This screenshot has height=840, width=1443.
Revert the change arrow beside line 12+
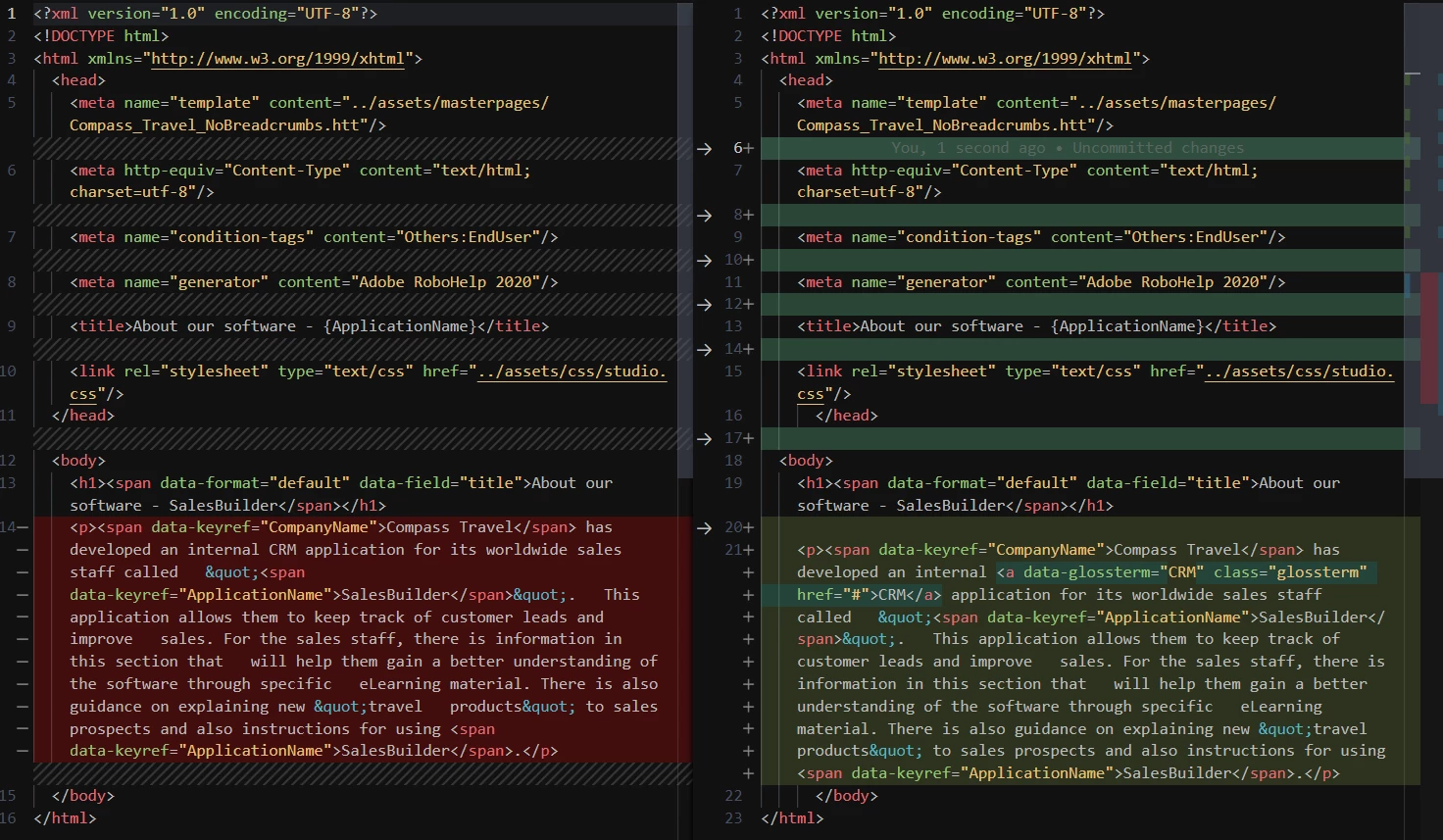pyautogui.click(x=704, y=304)
